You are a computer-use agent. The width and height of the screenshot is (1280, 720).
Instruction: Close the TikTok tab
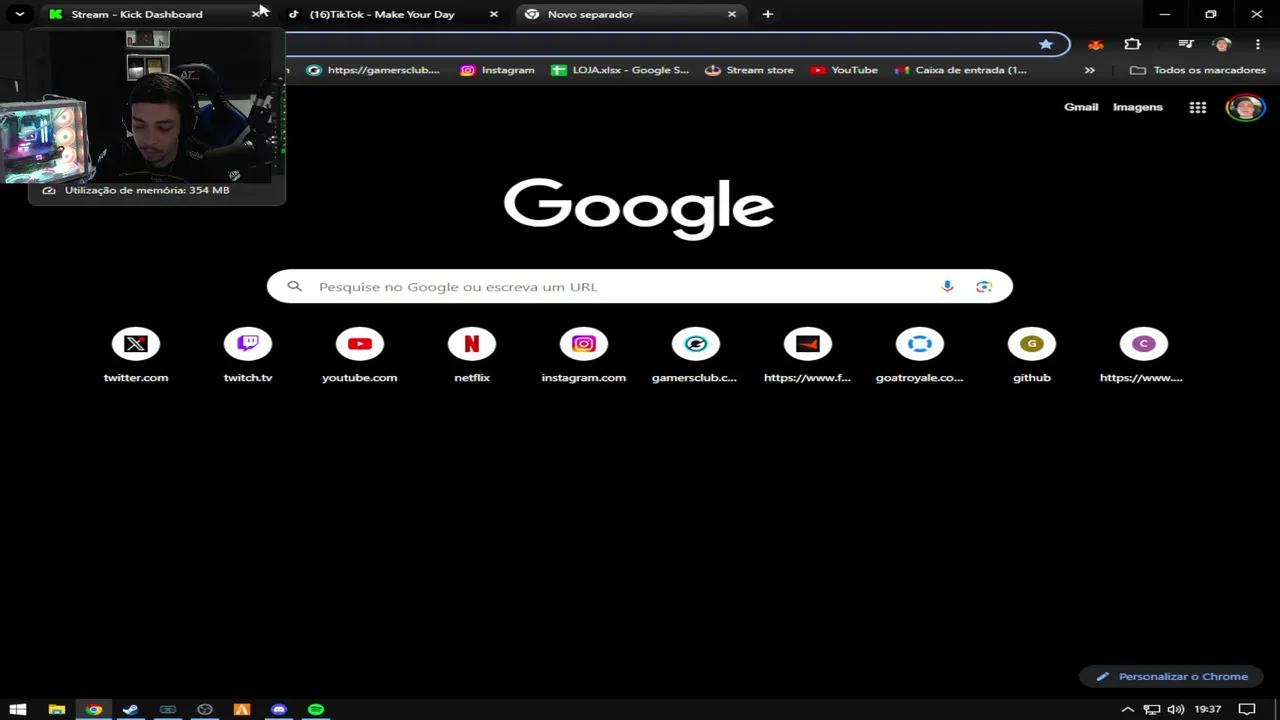tap(494, 14)
